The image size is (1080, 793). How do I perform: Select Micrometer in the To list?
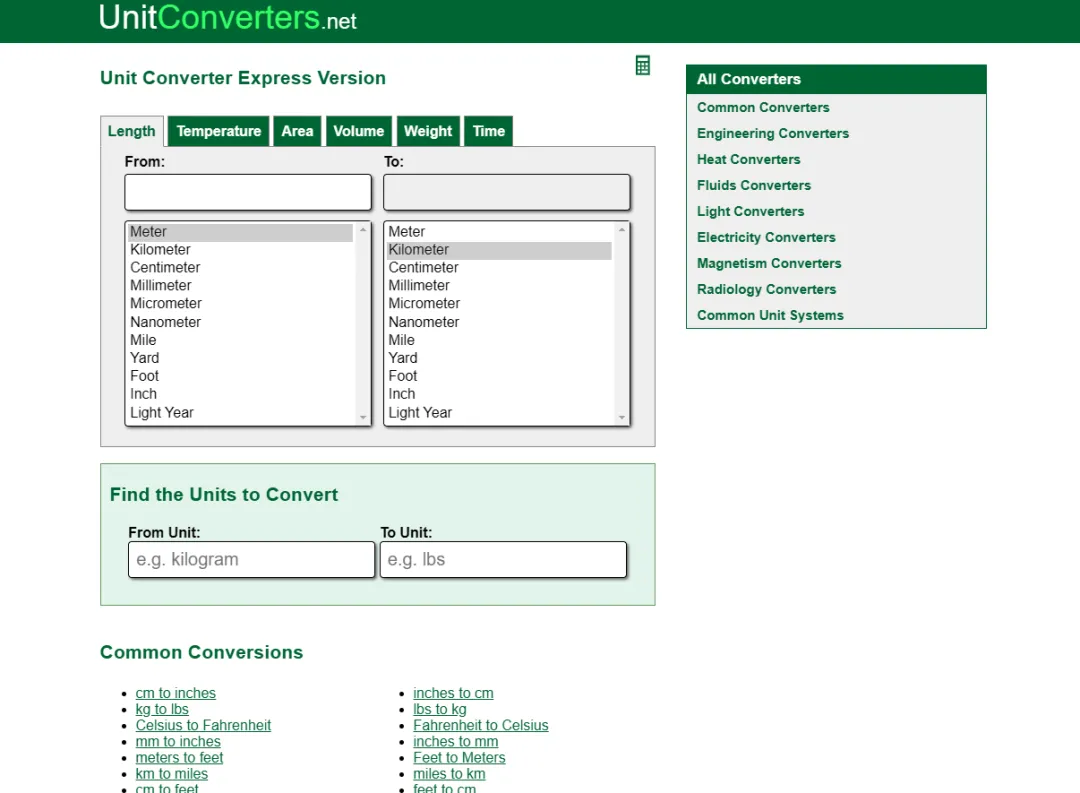tap(499, 303)
